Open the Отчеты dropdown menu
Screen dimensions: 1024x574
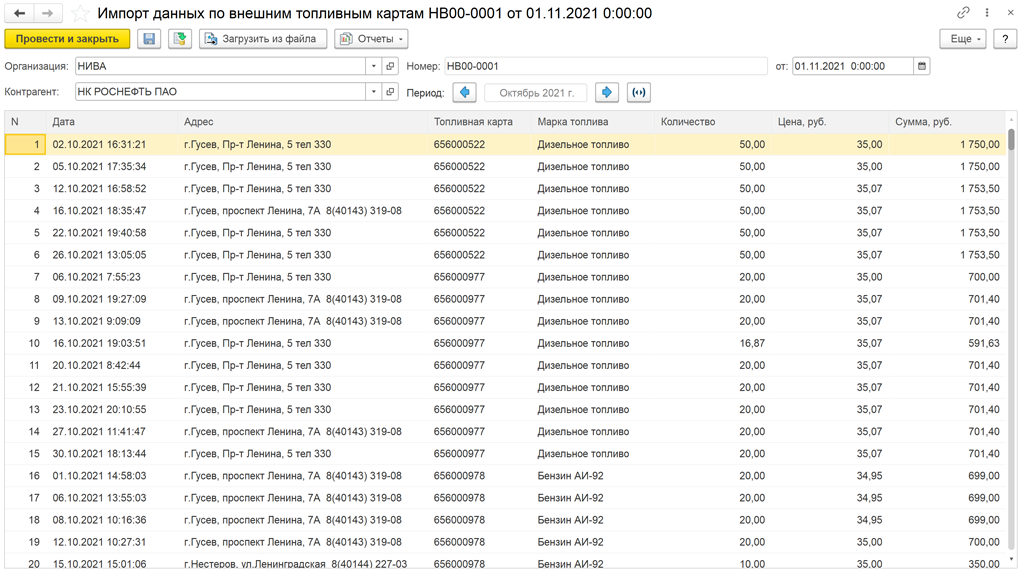(371, 39)
